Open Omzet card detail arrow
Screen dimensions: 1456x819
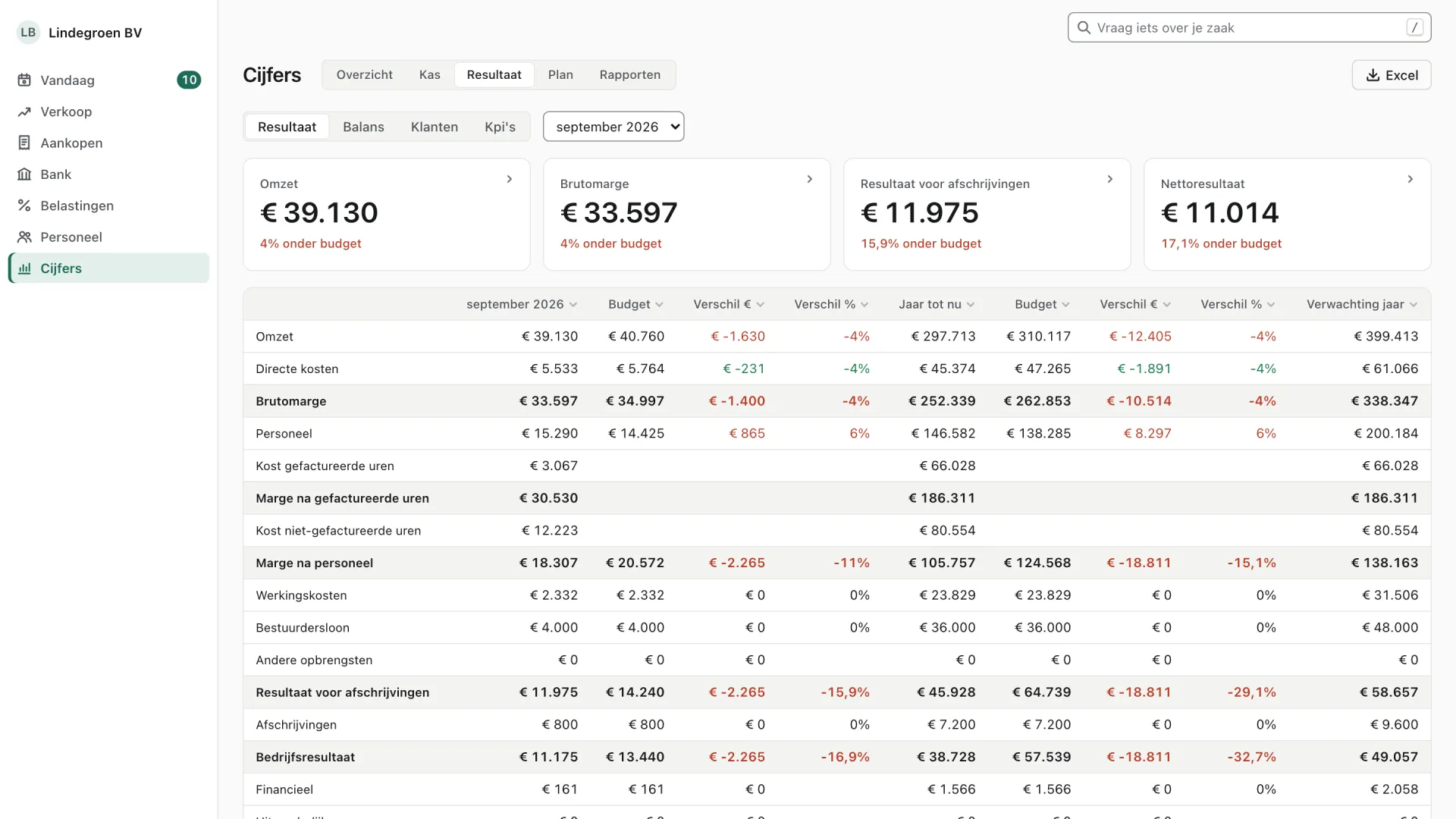[x=510, y=180]
